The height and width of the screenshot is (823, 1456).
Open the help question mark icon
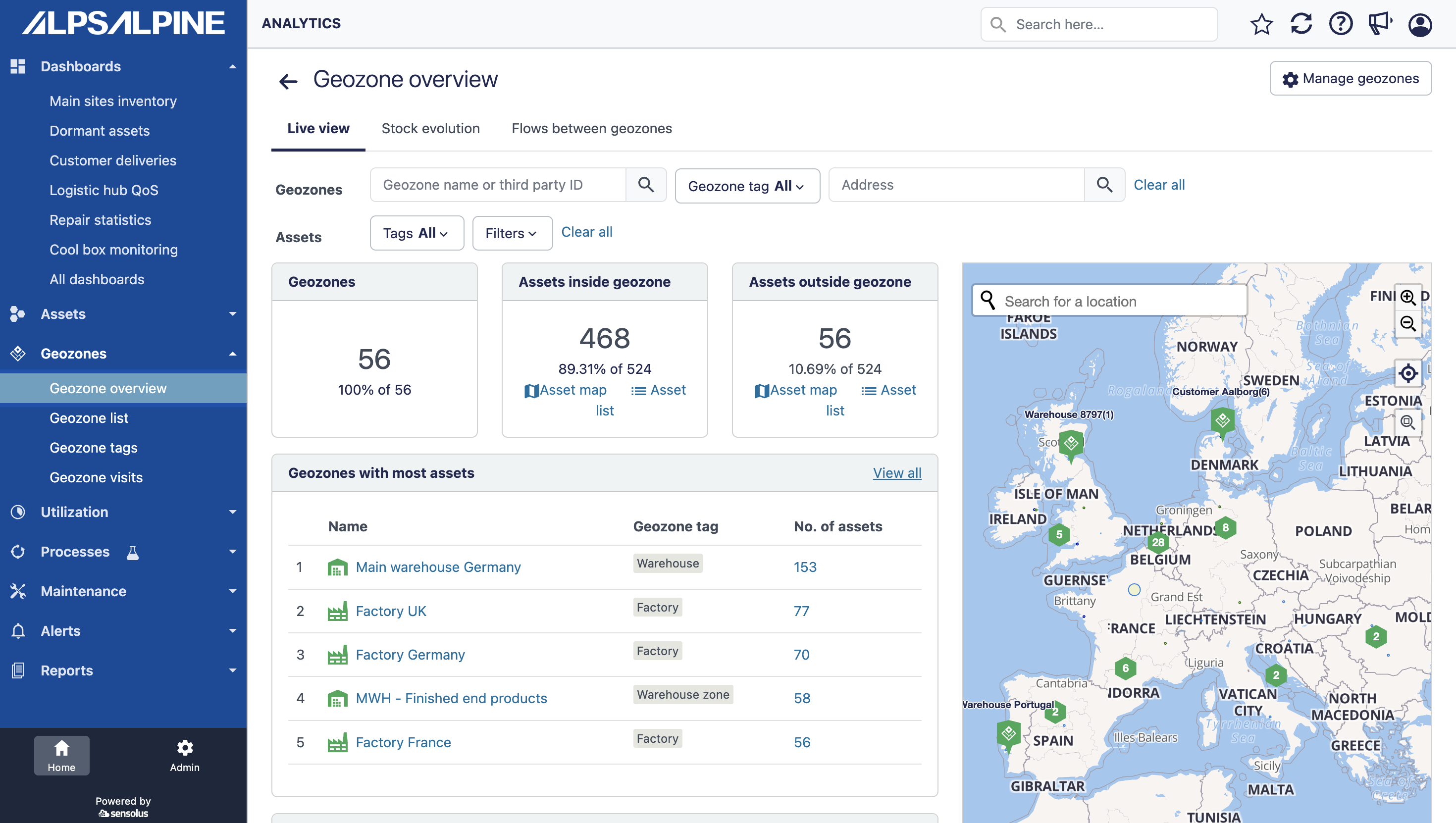[1340, 24]
